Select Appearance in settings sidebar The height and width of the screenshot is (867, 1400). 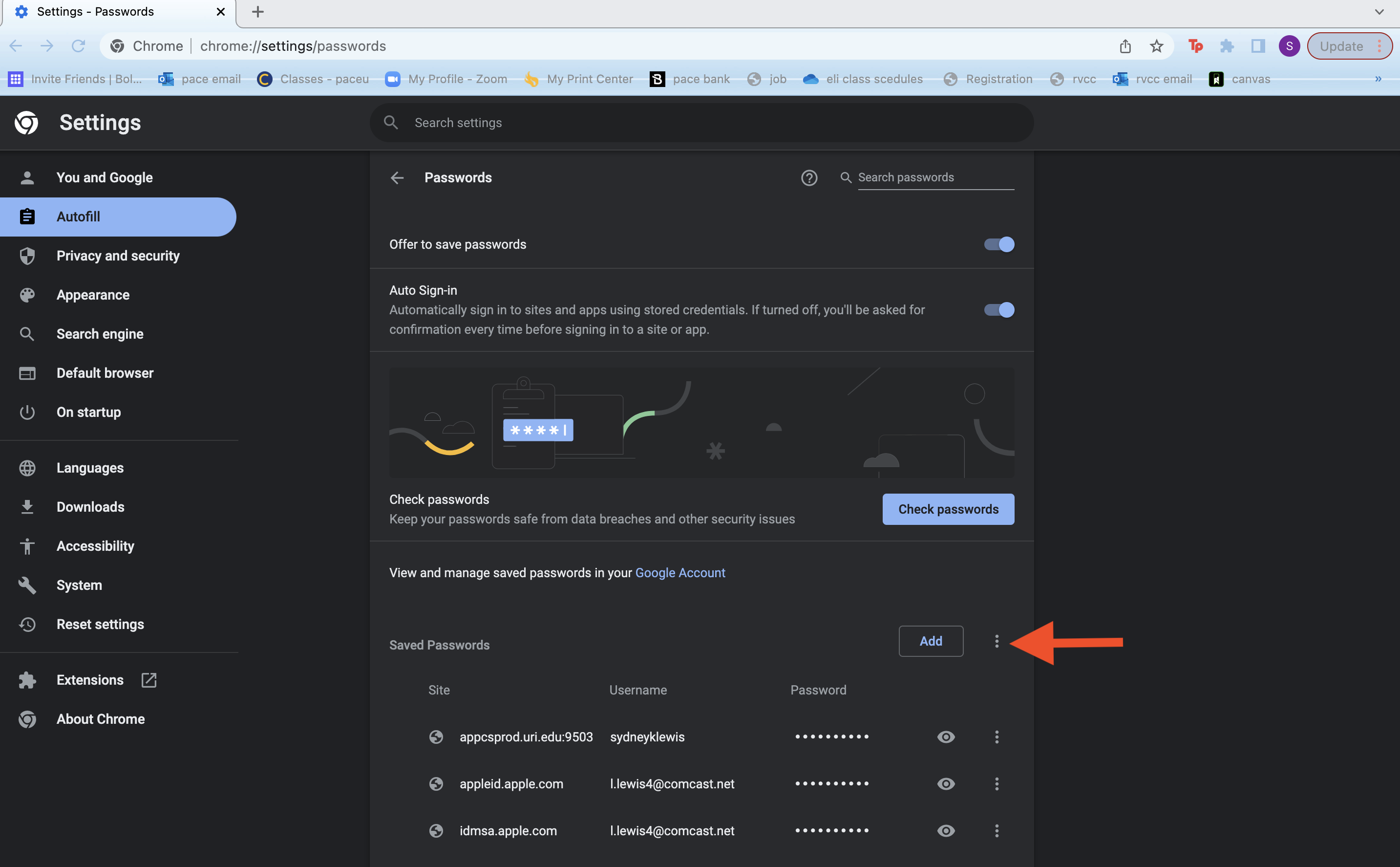pyautogui.click(x=93, y=295)
